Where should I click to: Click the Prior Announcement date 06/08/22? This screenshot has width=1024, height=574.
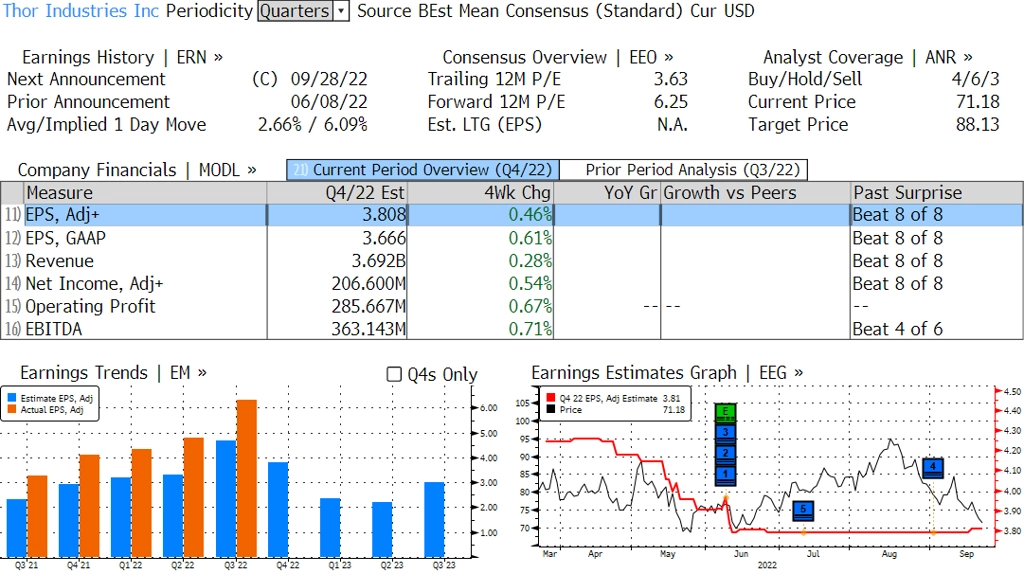[329, 102]
